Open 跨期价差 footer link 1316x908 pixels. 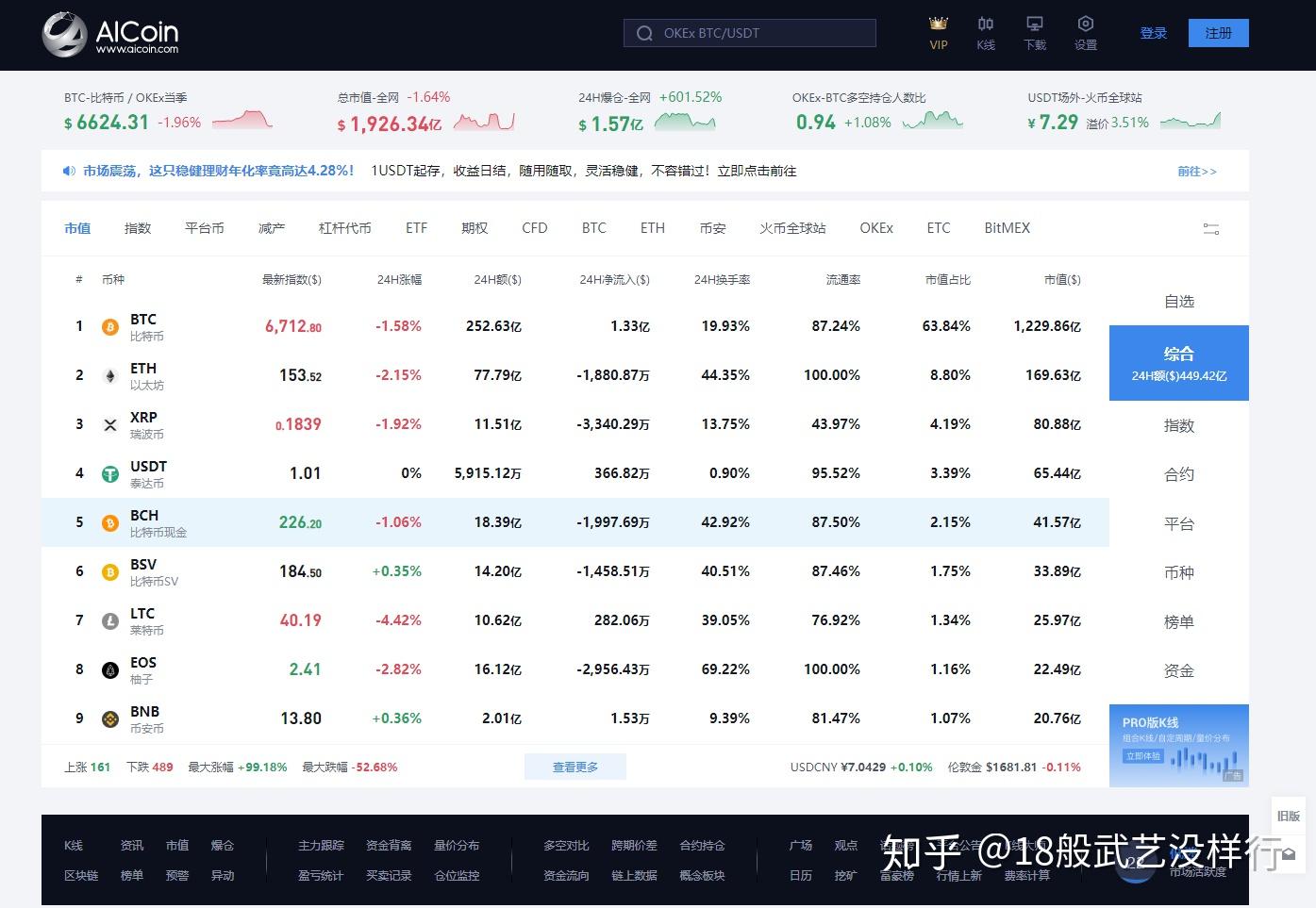coord(634,846)
